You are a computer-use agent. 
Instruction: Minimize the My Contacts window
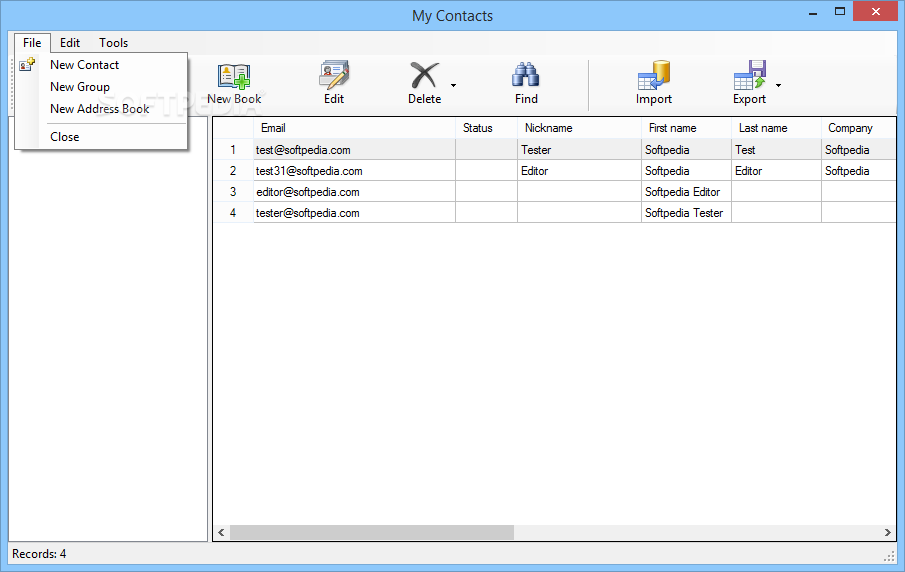tap(813, 13)
